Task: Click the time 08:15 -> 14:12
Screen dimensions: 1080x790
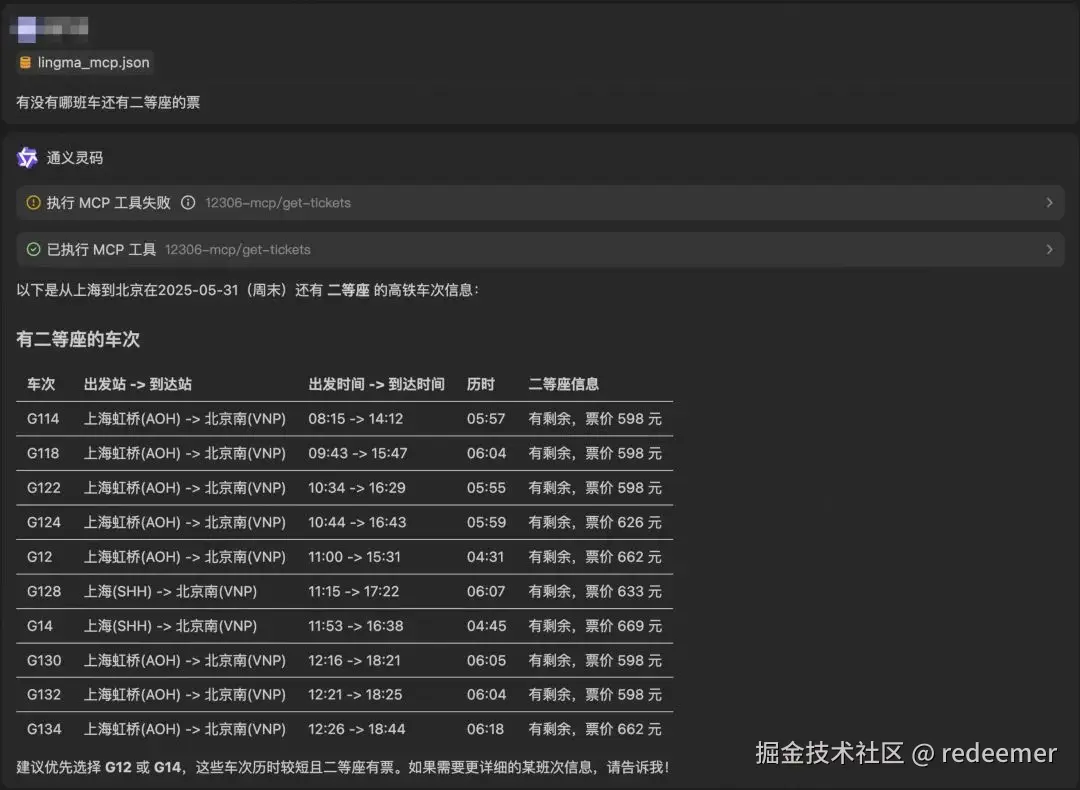Action: 355,419
